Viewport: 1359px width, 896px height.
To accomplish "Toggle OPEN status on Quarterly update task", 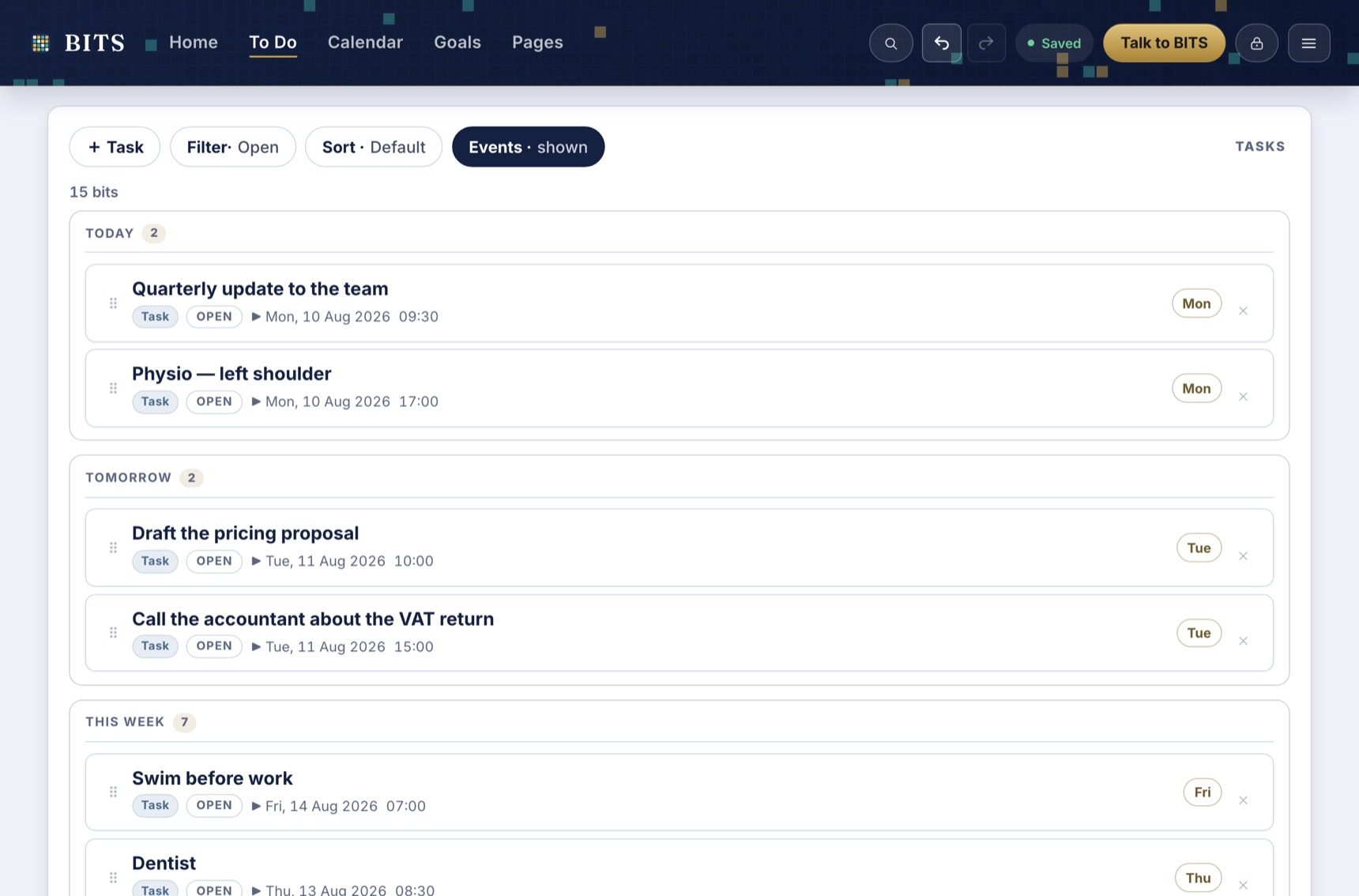I will (214, 317).
